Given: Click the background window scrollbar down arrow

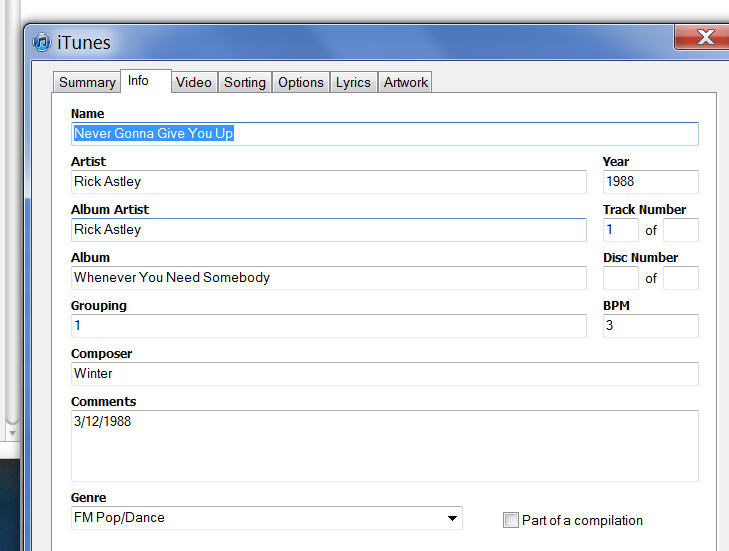Looking at the screenshot, I should (x=13, y=433).
